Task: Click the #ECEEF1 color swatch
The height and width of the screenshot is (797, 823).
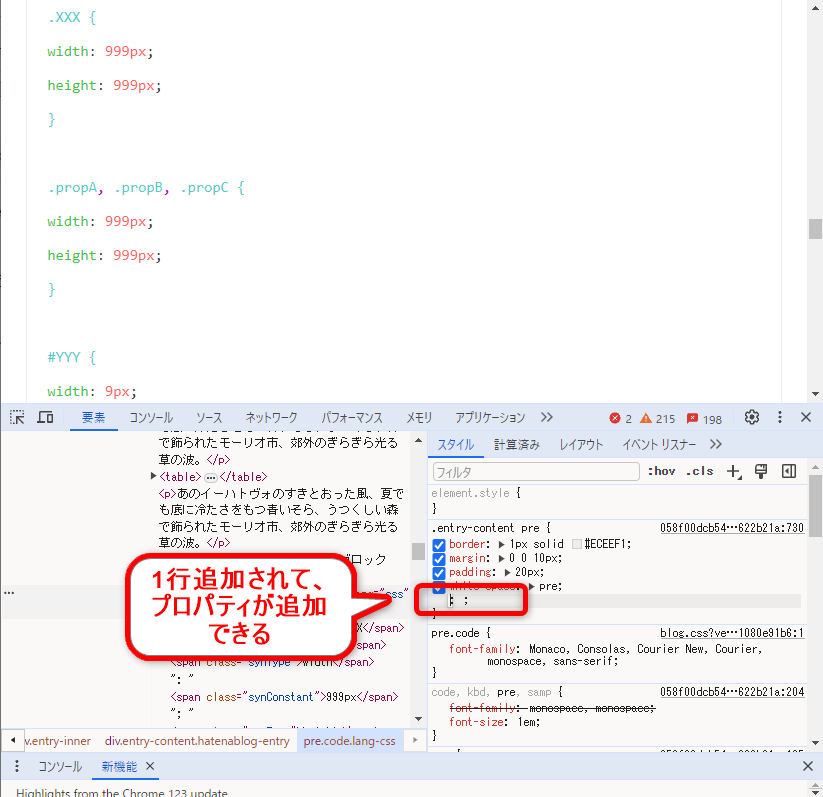Action: [x=577, y=544]
